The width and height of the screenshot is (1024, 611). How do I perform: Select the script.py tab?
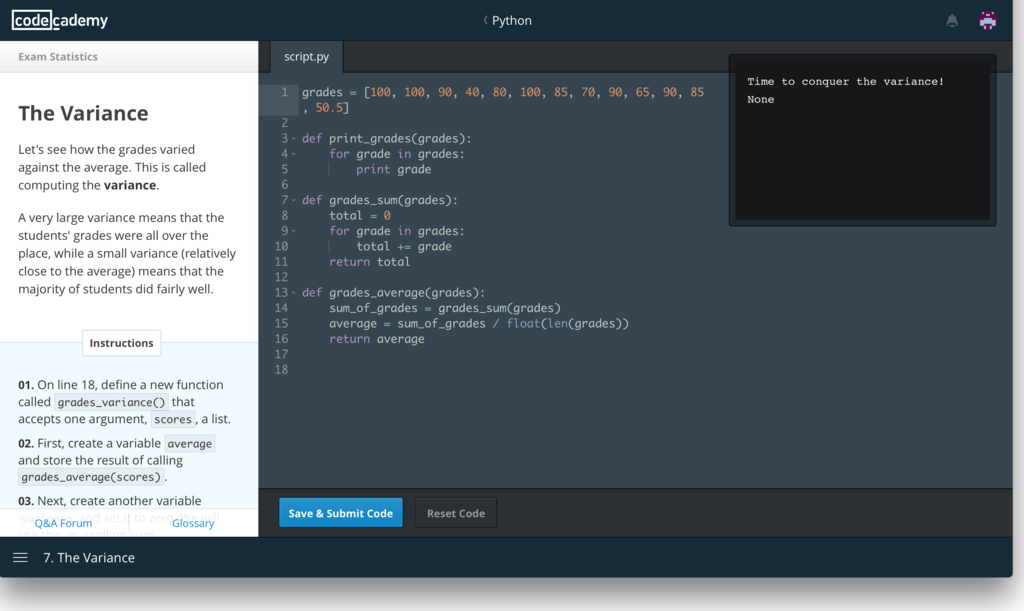coord(306,57)
